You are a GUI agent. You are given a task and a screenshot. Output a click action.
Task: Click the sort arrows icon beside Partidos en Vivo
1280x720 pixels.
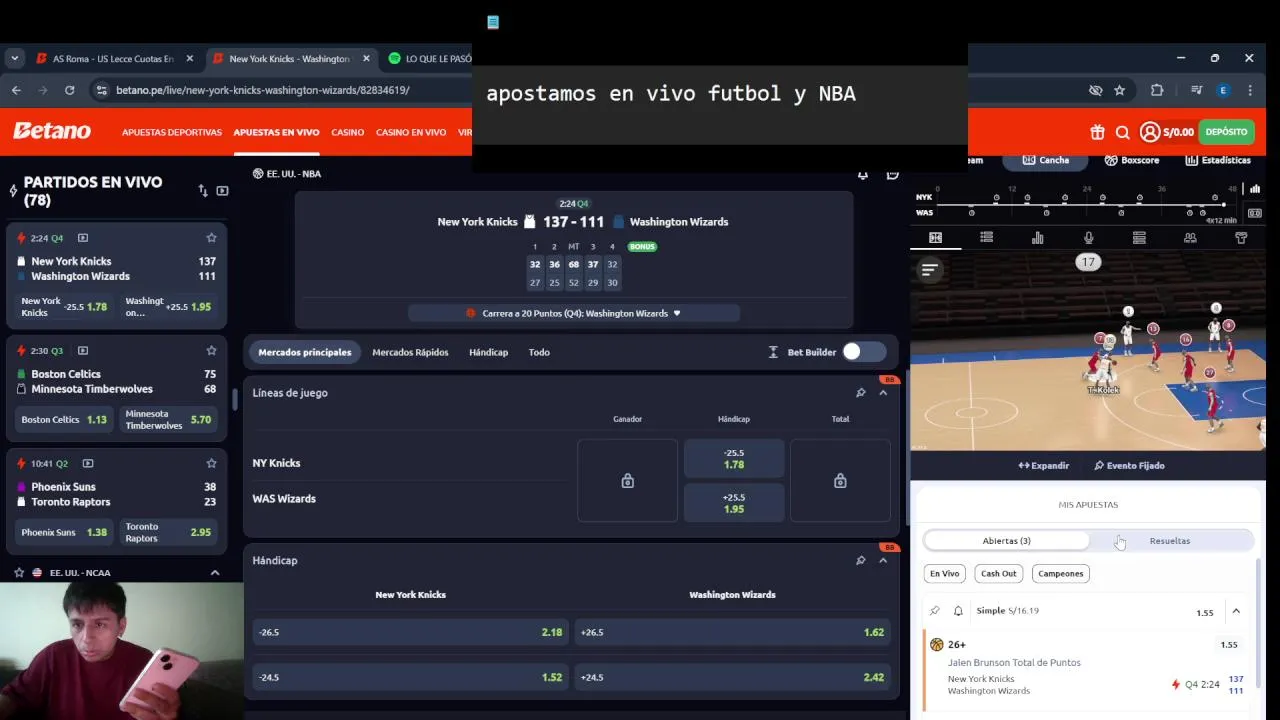click(203, 191)
